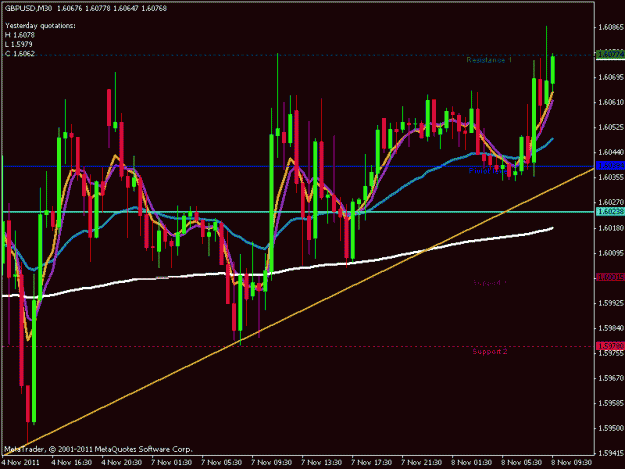Click the dark red 1.60015 price tag
625x469 pixels.
pos(610,277)
